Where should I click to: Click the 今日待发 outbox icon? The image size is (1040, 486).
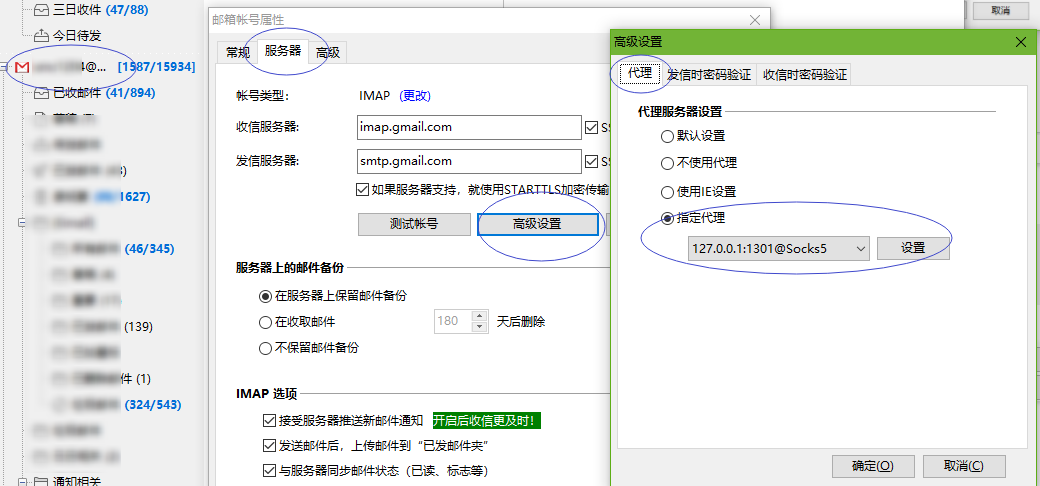[x=42, y=35]
